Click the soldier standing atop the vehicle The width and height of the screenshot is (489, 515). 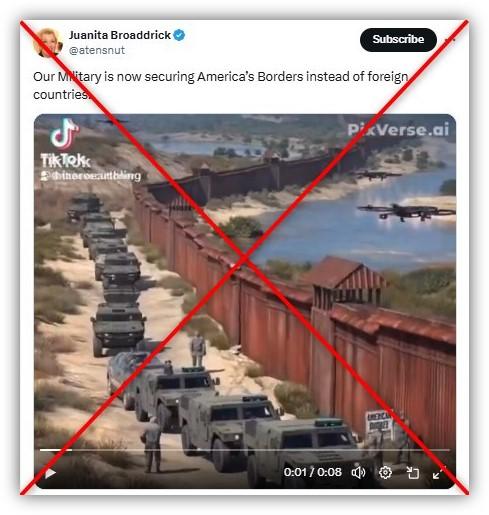(198, 349)
